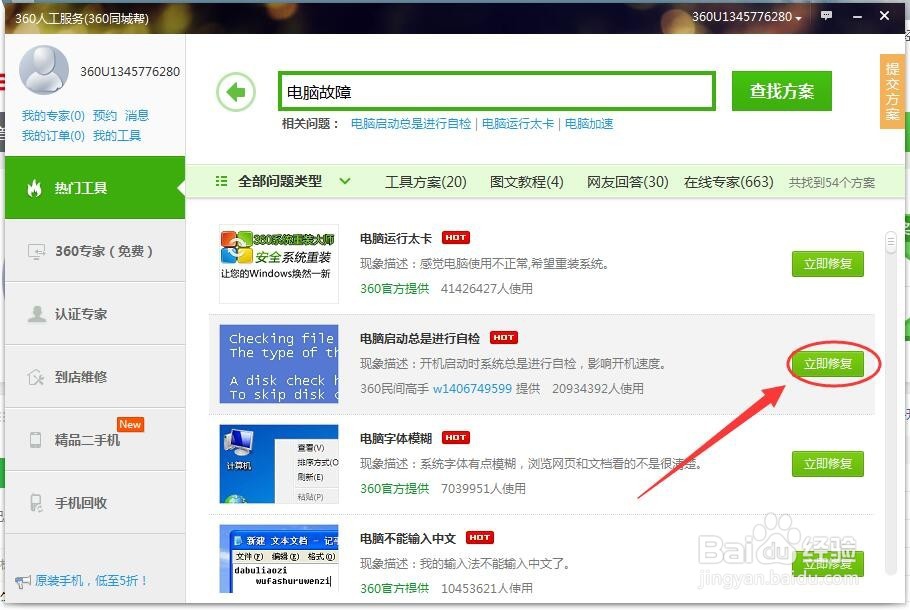This screenshot has width=910, height=610.
Task: Open related question 电脑加速 link
Action: coord(588,124)
